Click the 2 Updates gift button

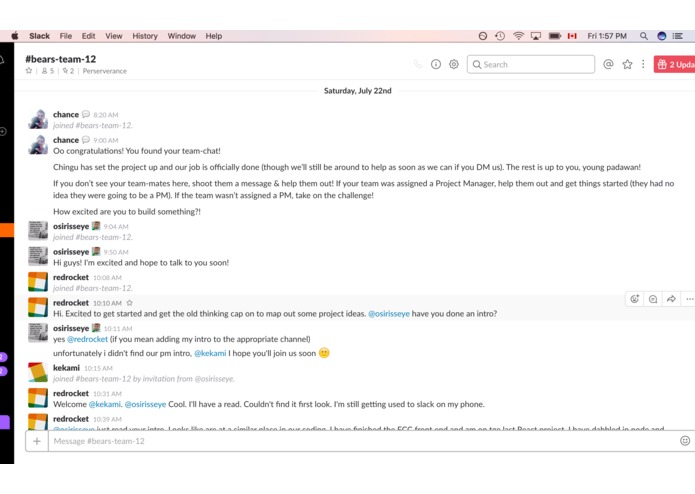[x=674, y=65]
